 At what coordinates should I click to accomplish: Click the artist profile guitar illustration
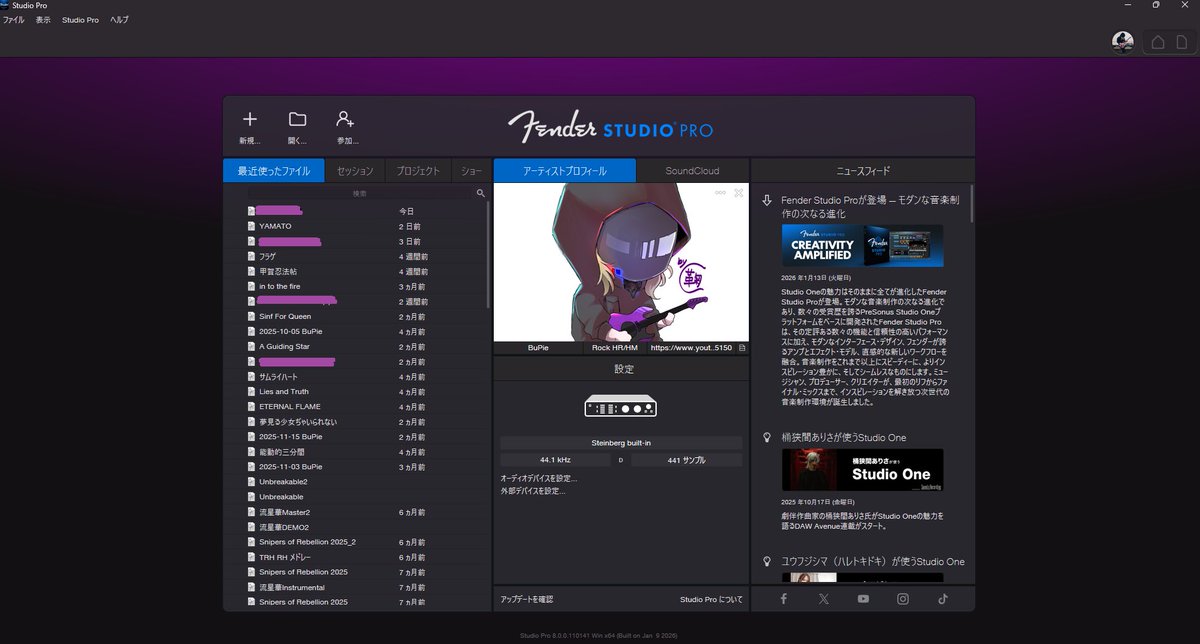tap(621, 263)
